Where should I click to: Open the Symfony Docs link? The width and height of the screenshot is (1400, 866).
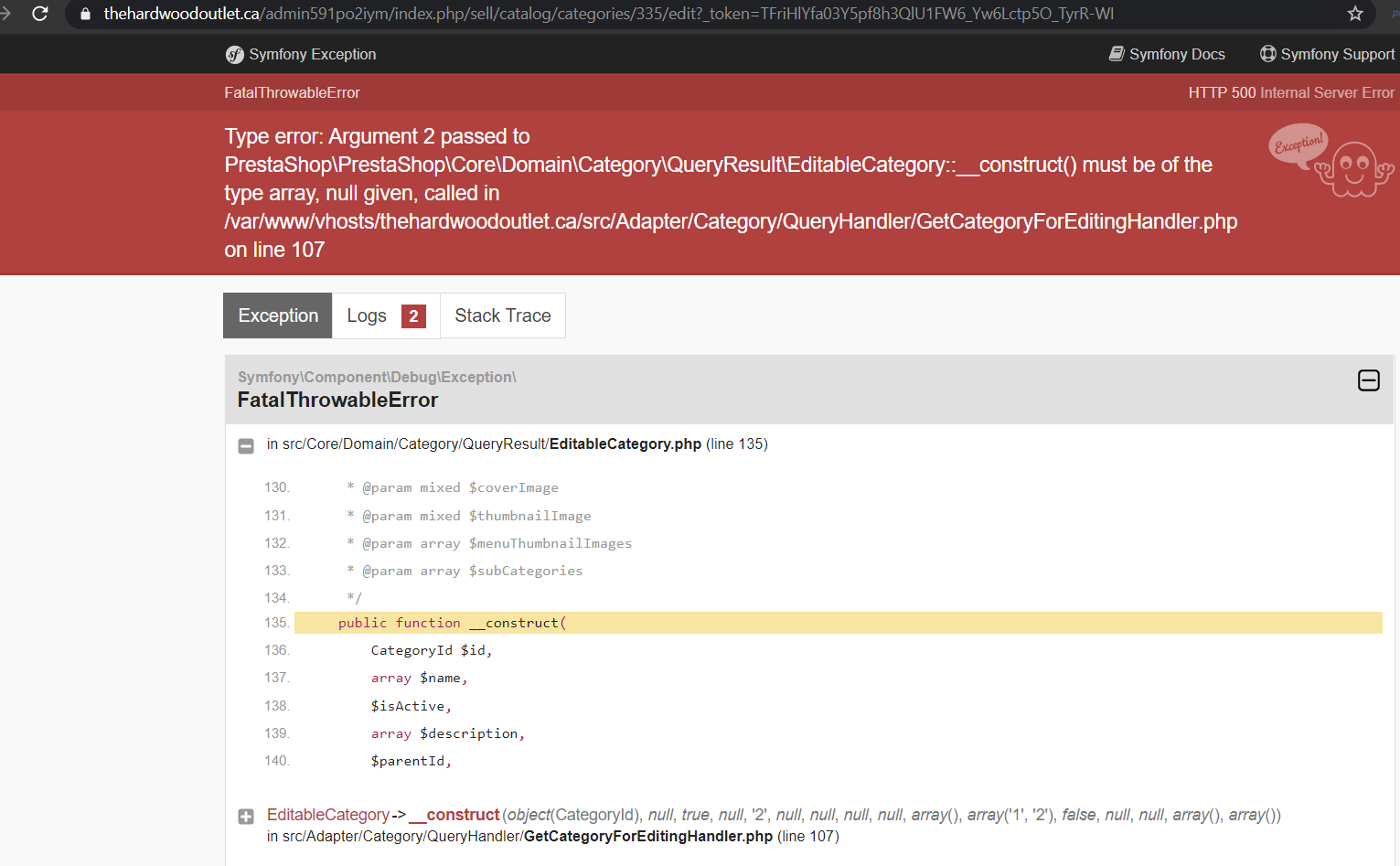coord(1167,54)
